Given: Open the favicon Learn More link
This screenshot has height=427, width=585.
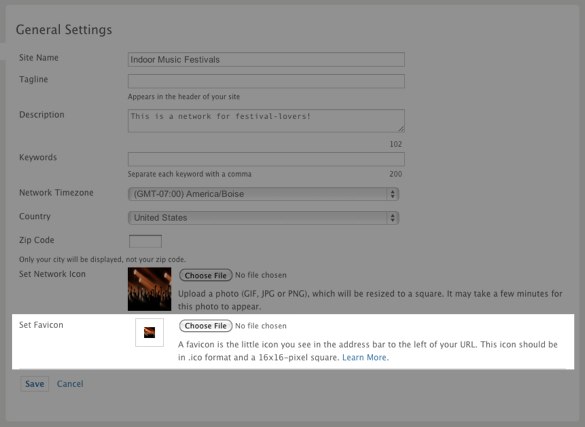Looking at the screenshot, I should tap(365, 357).
